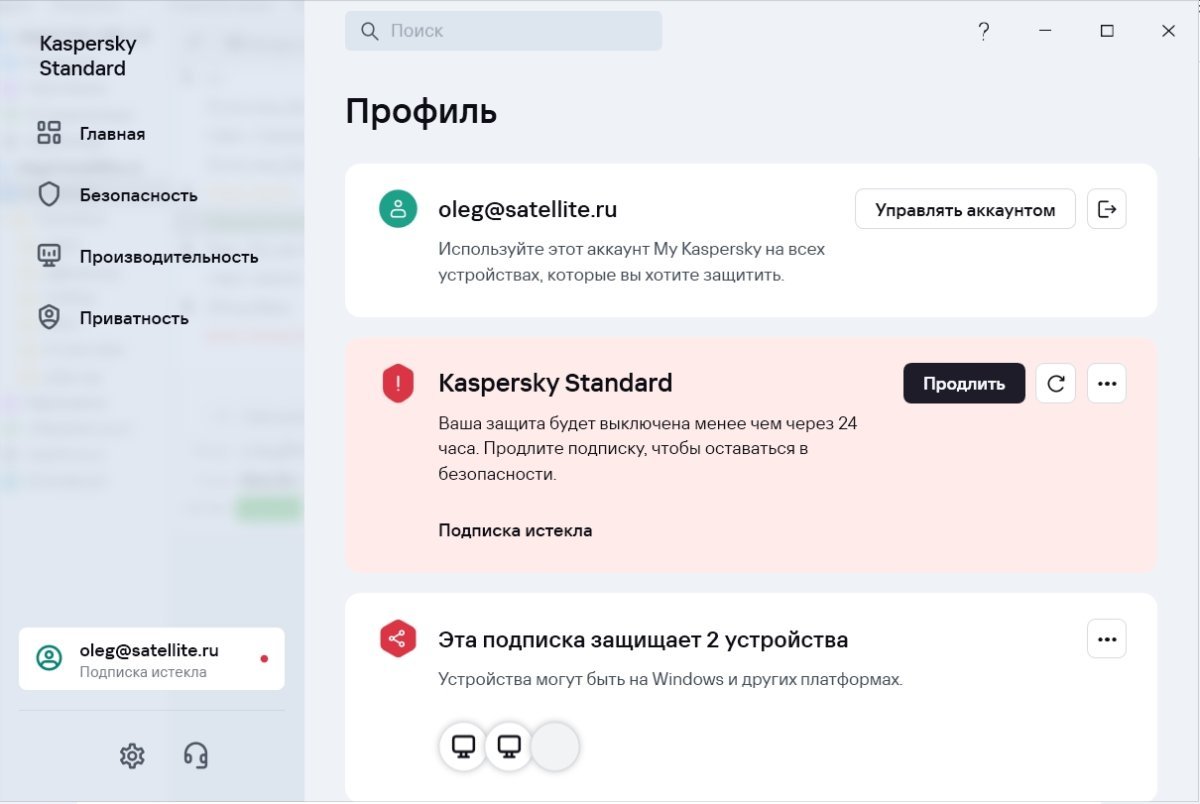Refresh subscription status icon
Viewport: 1200px width, 804px height.
pos(1055,383)
